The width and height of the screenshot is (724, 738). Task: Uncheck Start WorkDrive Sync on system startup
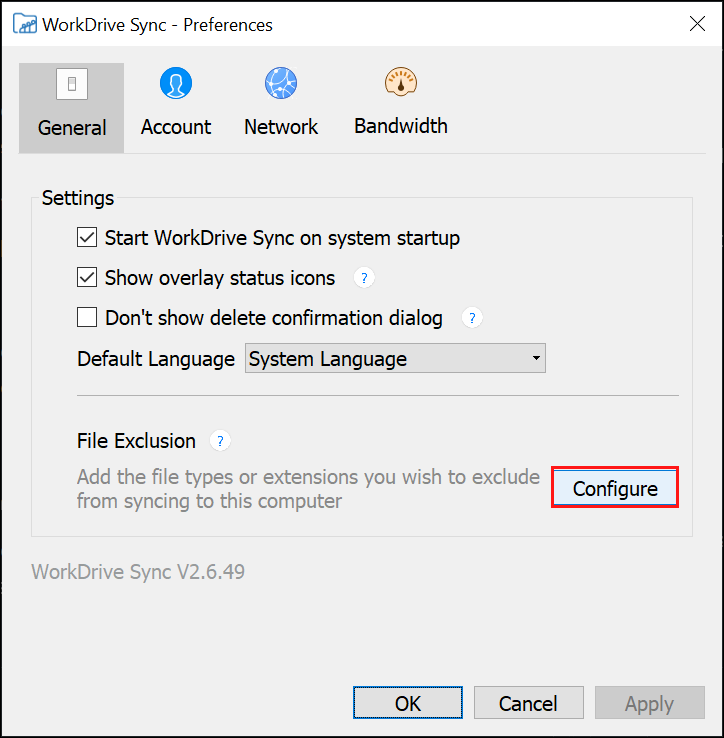87,238
